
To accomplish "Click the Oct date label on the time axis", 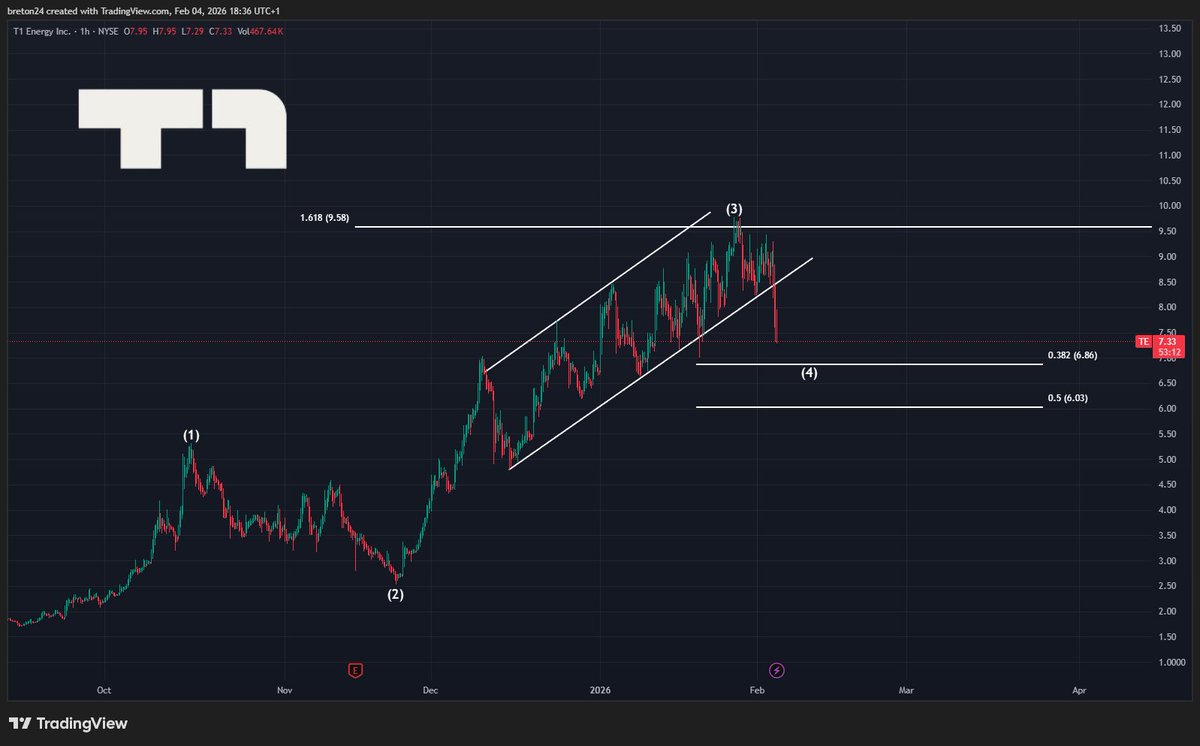I will [103, 690].
